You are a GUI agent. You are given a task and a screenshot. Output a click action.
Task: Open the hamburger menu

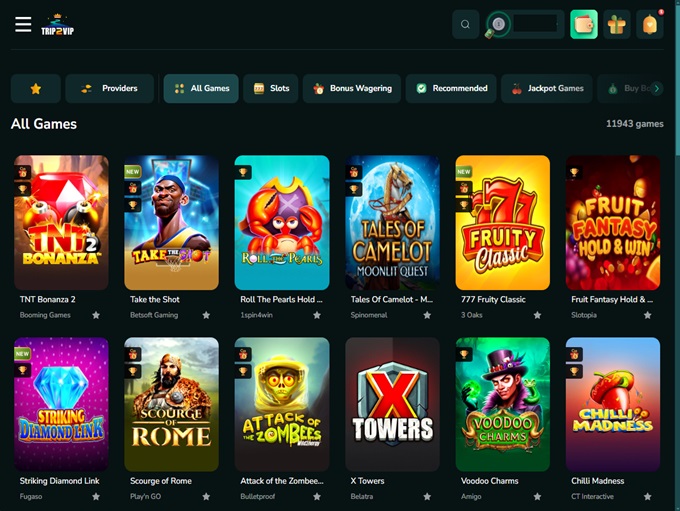[x=23, y=25]
